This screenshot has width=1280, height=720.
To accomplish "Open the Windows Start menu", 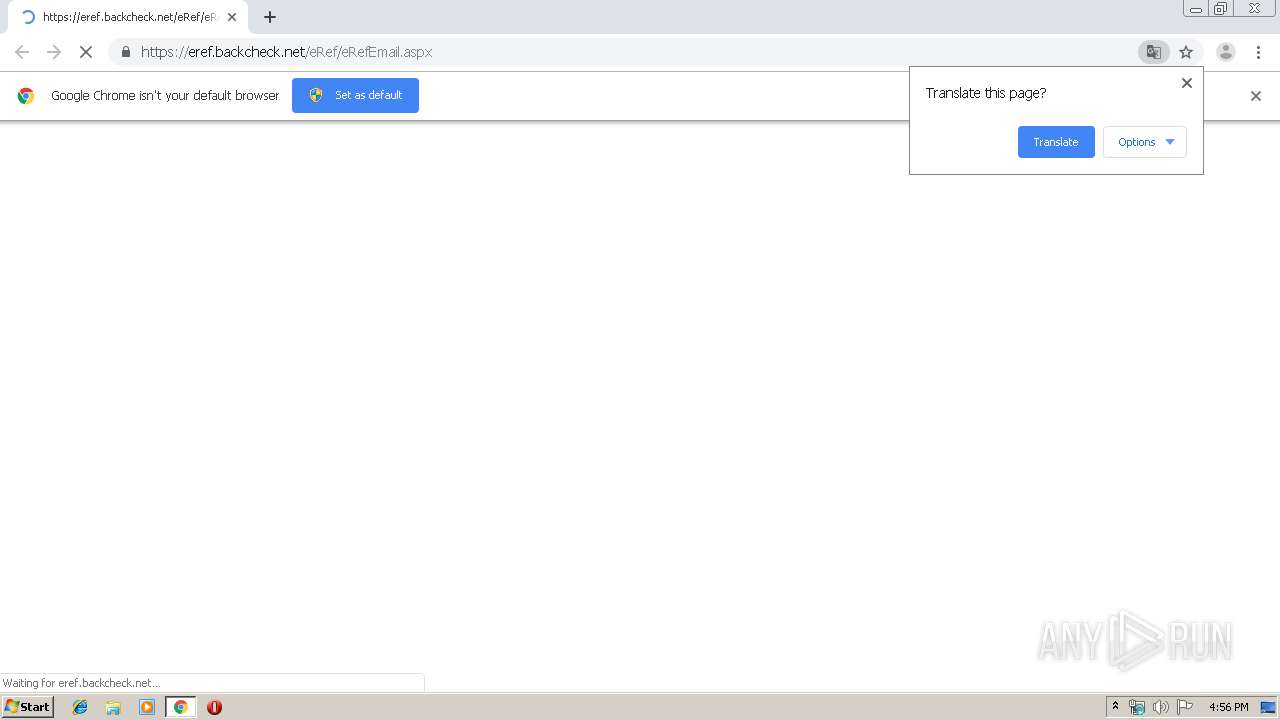I will click(27, 707).
